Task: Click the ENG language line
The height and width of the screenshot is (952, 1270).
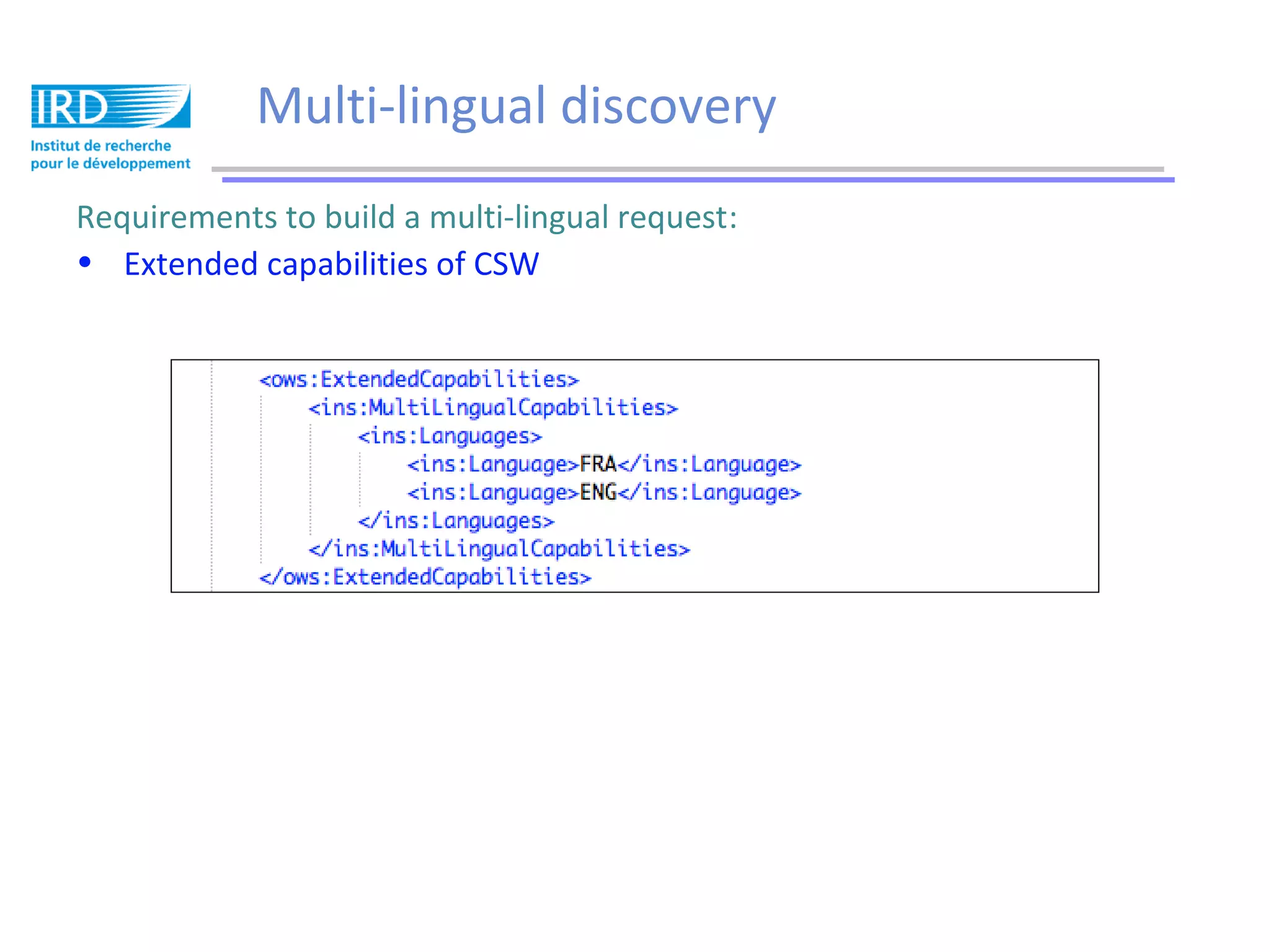Action: (x=605, y=493)
